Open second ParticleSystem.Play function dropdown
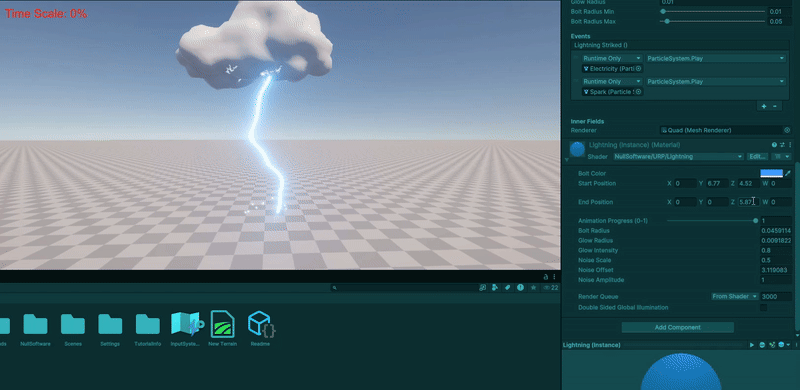The width and height of the screenshot is (800, 390). [715, 82]
